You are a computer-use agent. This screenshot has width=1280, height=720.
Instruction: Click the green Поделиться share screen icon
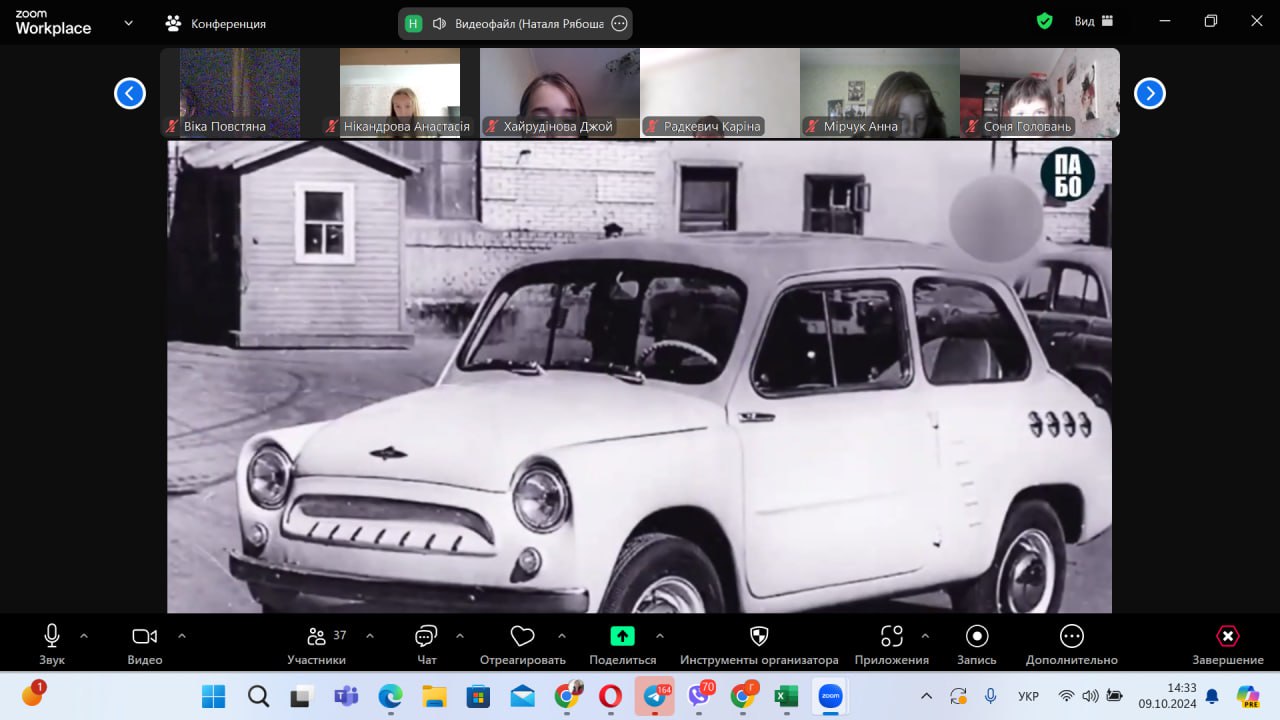pos(622,636)
